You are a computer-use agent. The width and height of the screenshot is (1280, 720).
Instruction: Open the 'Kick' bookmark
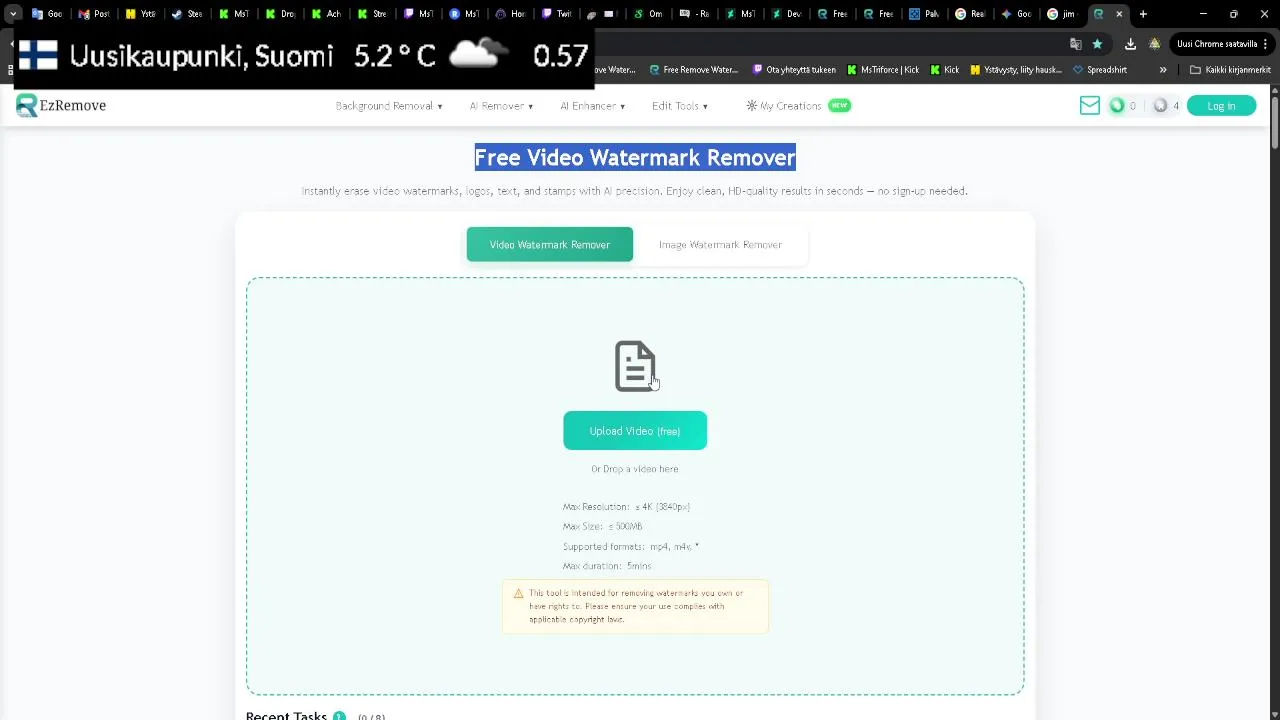(945, 70)
